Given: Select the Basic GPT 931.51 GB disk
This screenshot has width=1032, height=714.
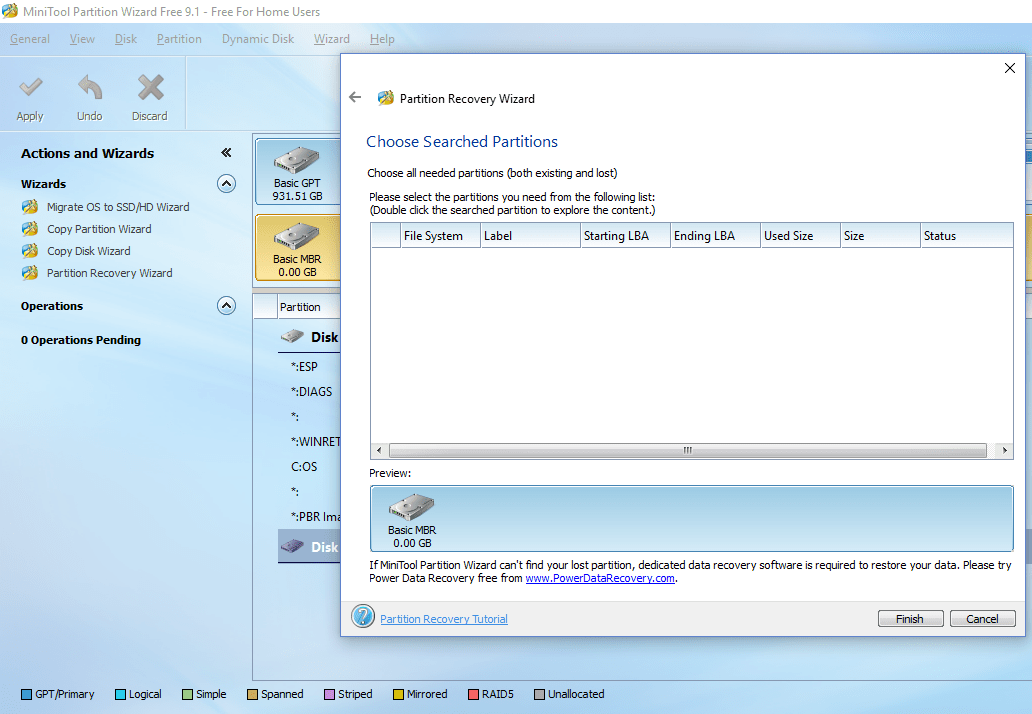Looking at the screenshot, I should click(x=297, y=173).
